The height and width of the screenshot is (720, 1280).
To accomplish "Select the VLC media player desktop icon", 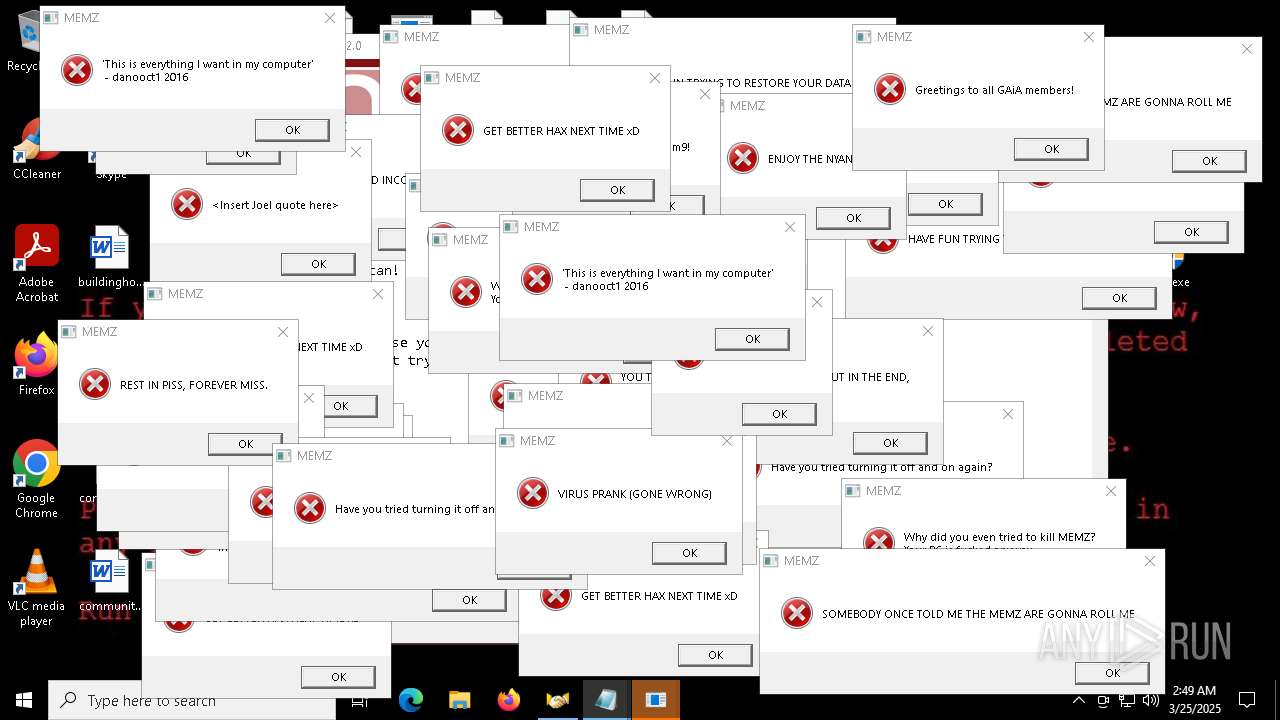I will [37, 588].
